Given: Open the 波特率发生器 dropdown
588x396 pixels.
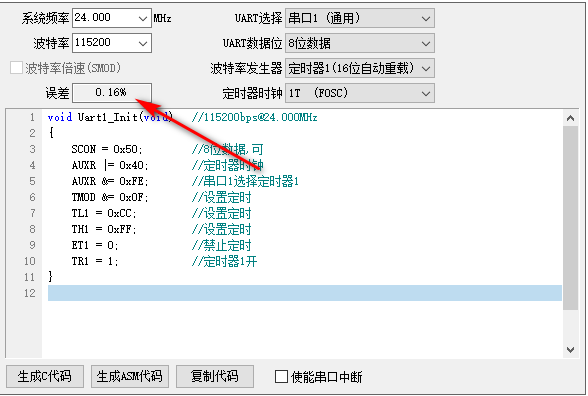Looking at the screenshot, I should (360, 68).
